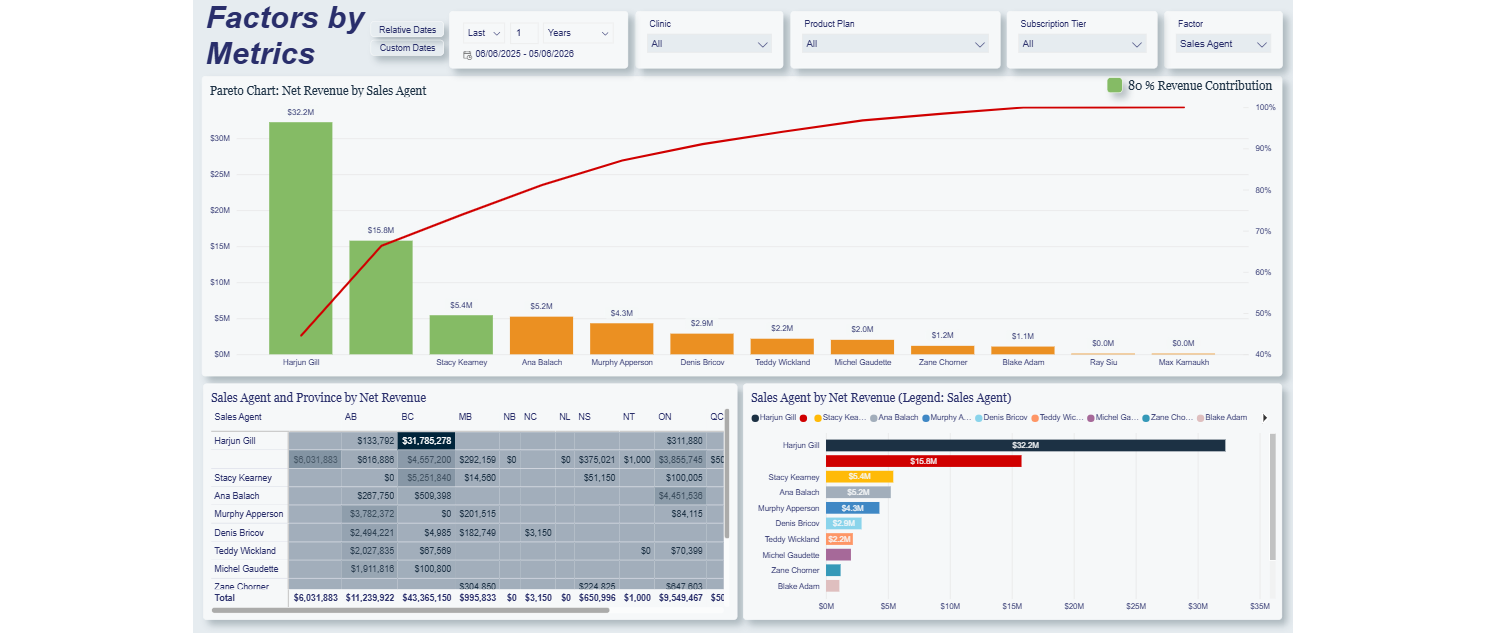This screenshot has width=1487, height=633.
Task: Click the NS province column header
Action: click(x=585, y=417)
